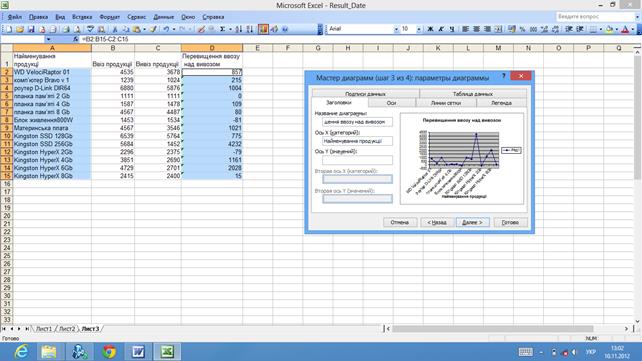The image size is (642, 361).
Task: Align cell text right
Action: coord(487,29)
